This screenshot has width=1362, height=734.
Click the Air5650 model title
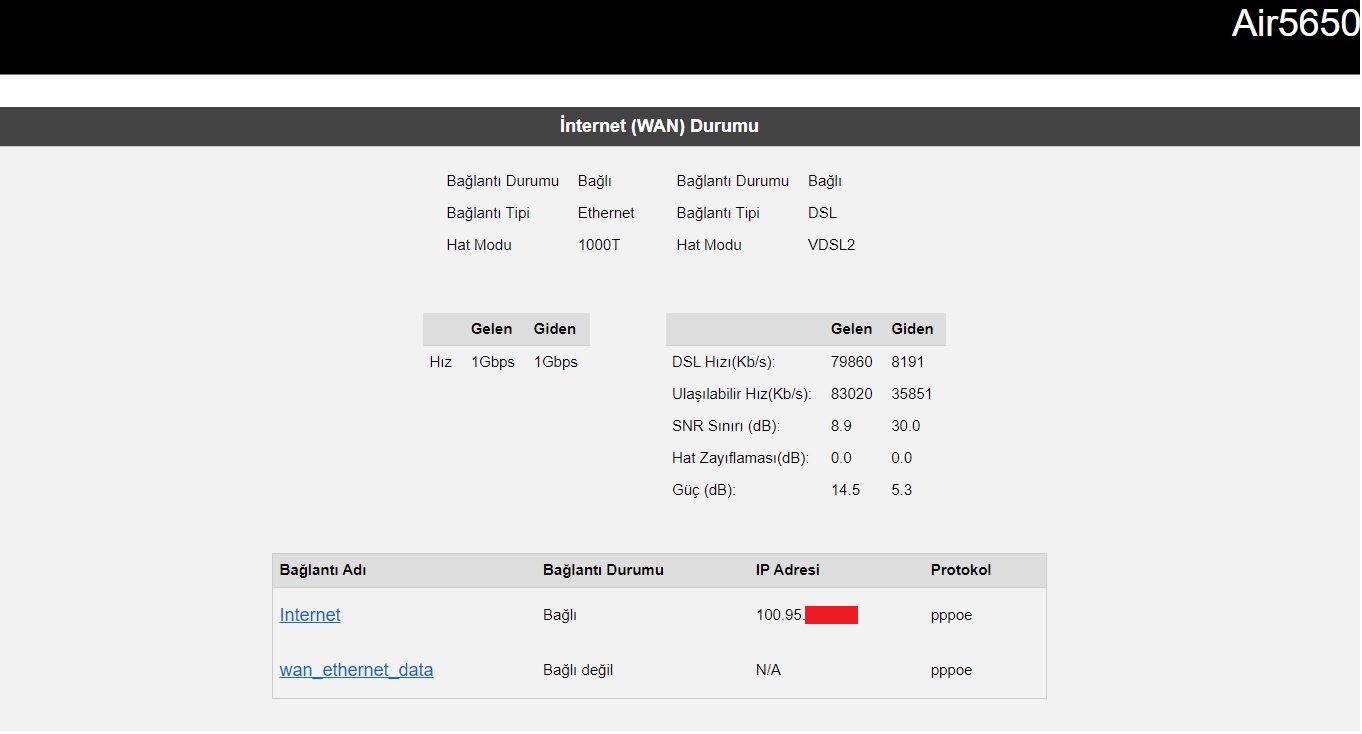[x=1295, y=23]
